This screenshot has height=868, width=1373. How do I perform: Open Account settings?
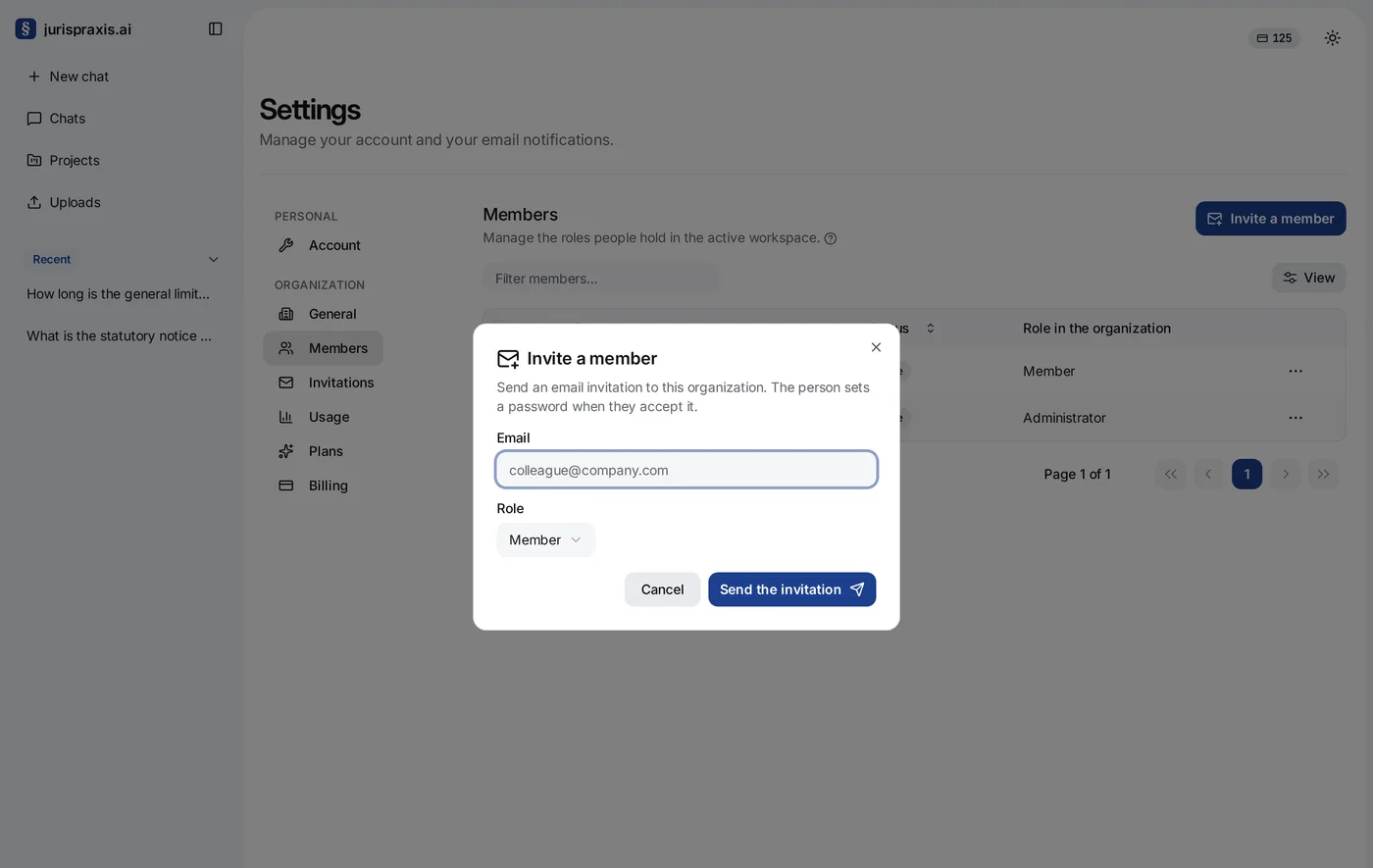[323, 245]
